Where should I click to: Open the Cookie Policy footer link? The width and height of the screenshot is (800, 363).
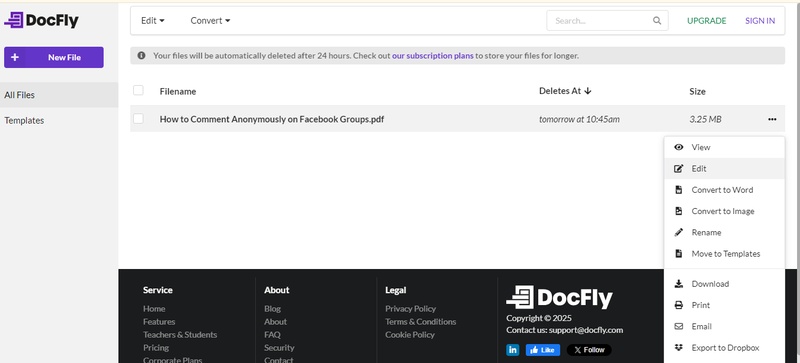(x=410, y=335)
